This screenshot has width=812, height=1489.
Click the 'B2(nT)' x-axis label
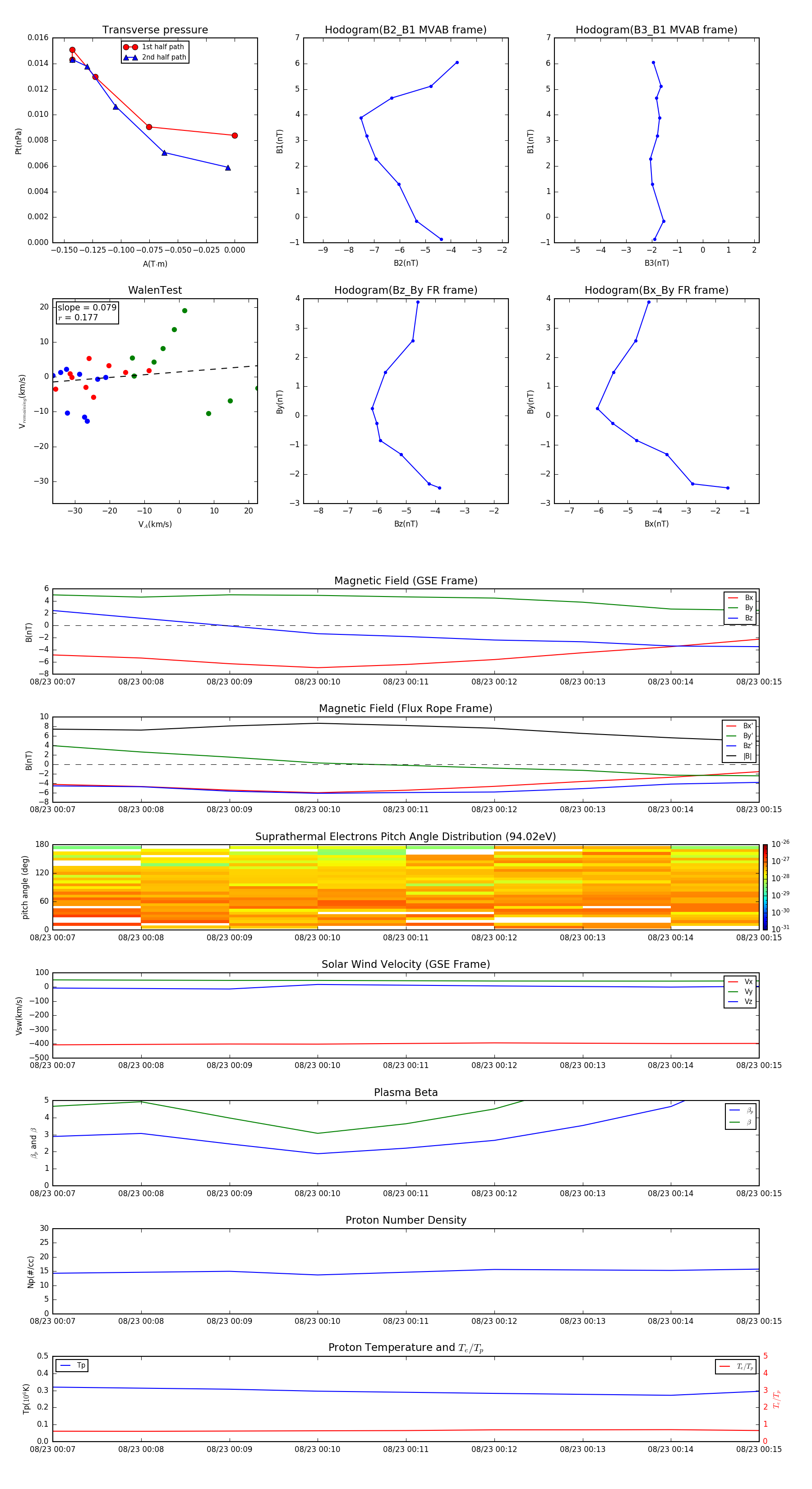click(x=406, y=263)
